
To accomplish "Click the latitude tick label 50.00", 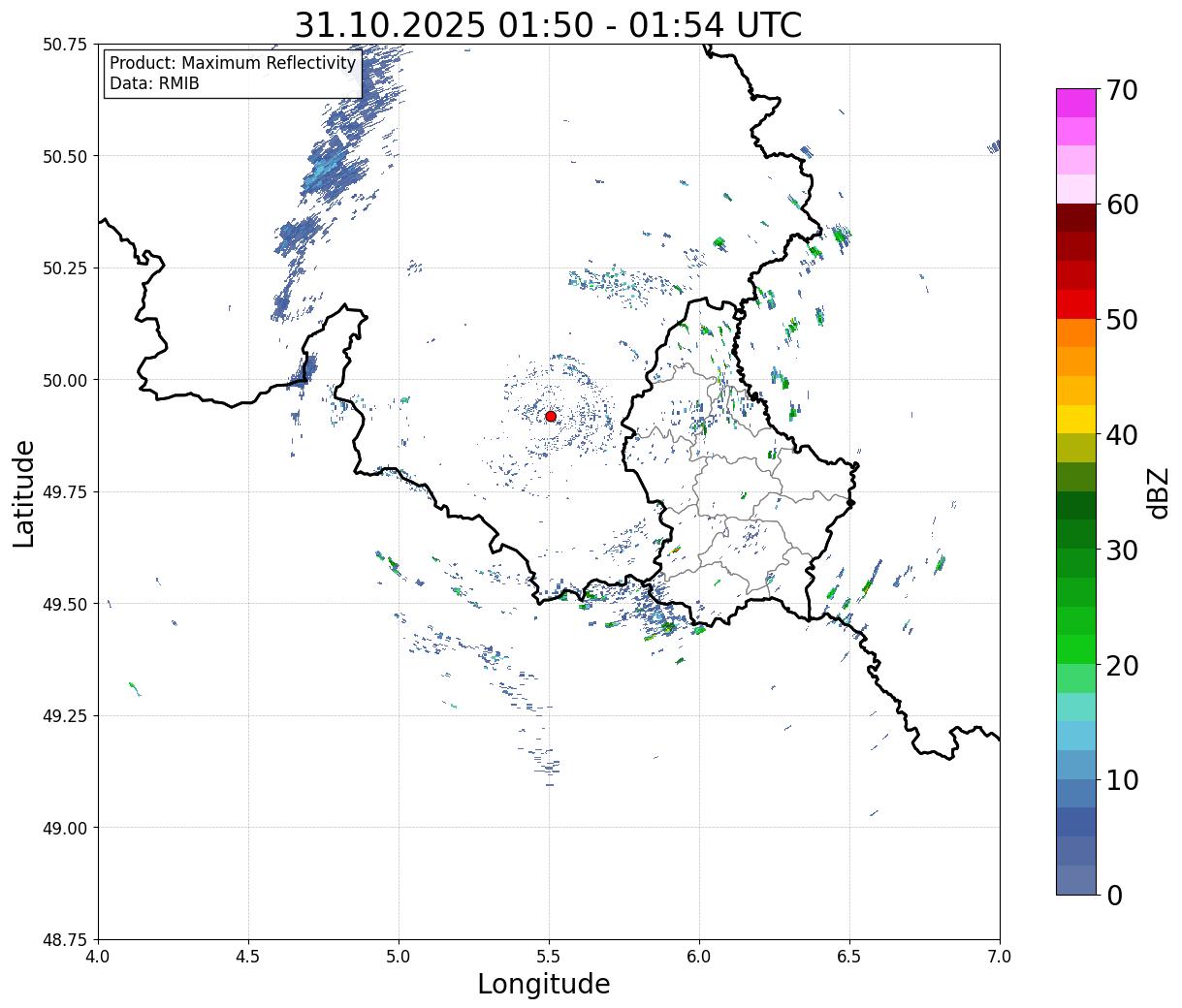I will 64,380.
